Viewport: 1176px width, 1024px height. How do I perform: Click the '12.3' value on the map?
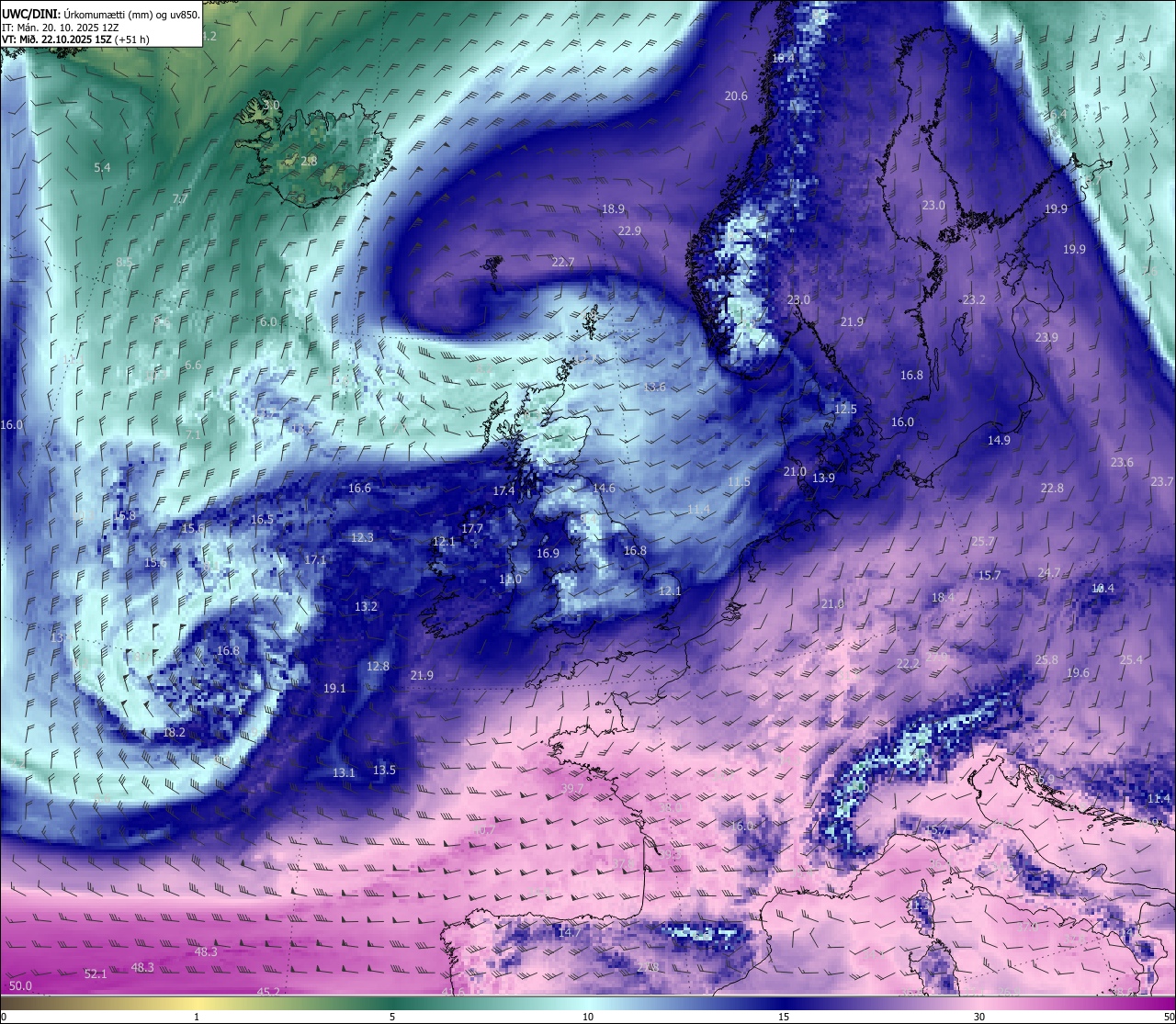pyautogui.click(x=362, y=537)
